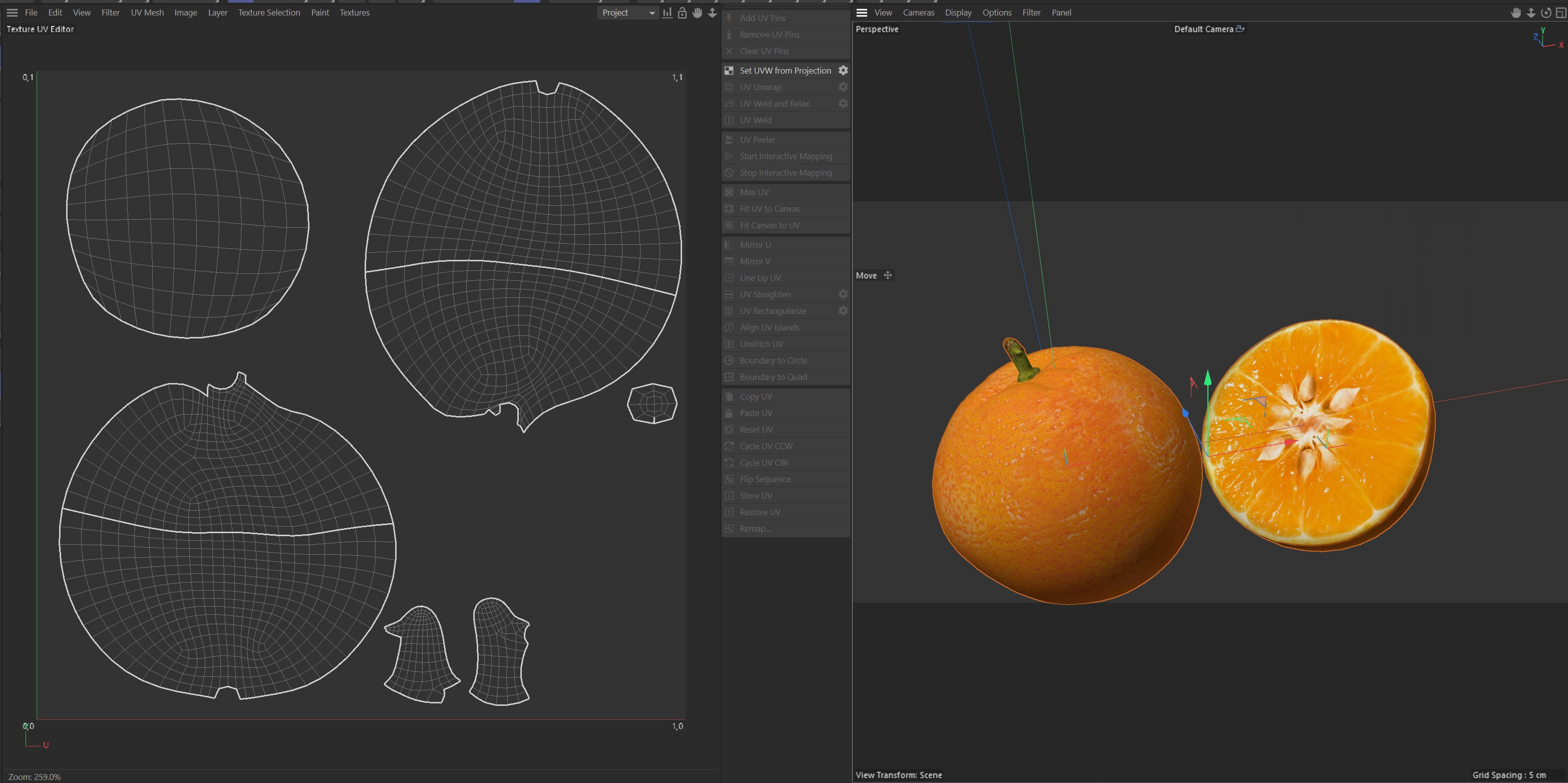This screenshot has height=783, width=1568.
Task: Click the perspective viewport orbit camera icon
Action: point(1545,13)
